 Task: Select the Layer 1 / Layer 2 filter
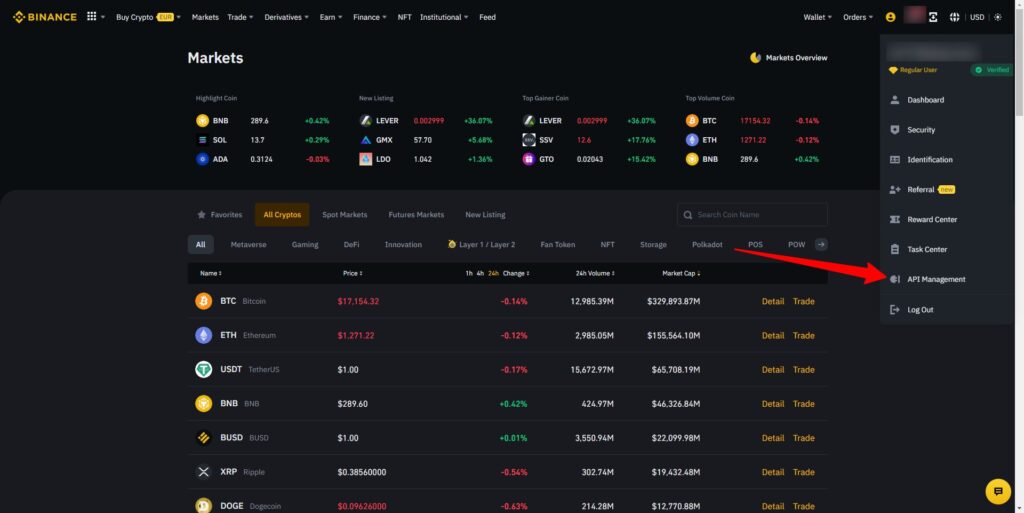point(481,245)
